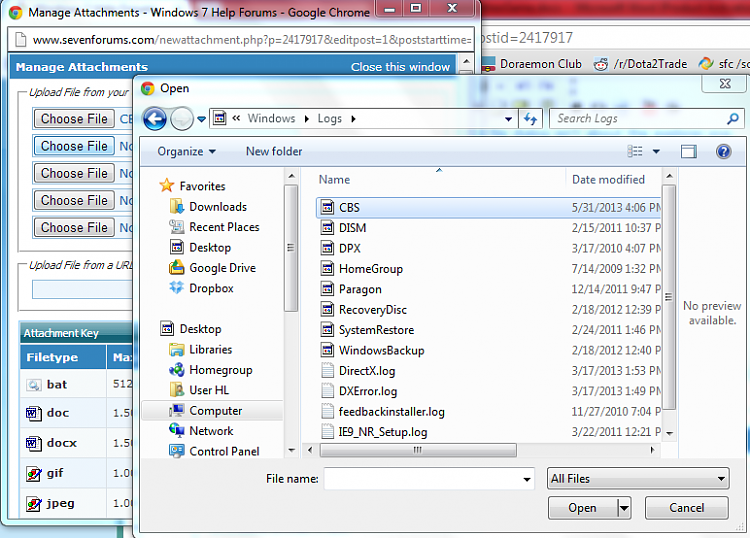This screenshot has height=538, width=750.
Task: Open the All Files type filter dropdown
Action: [x=638, y=479]
